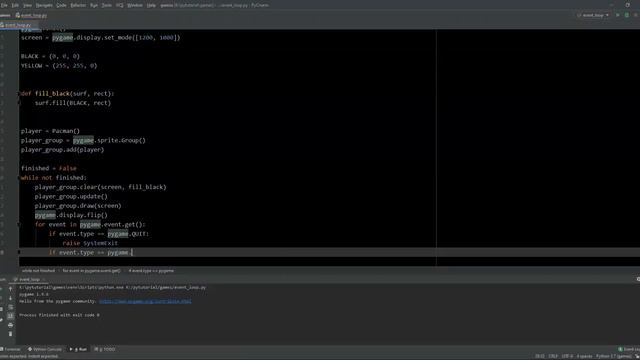Click the Clear All trash icon
Screen dimensions: 640x360
11,334
